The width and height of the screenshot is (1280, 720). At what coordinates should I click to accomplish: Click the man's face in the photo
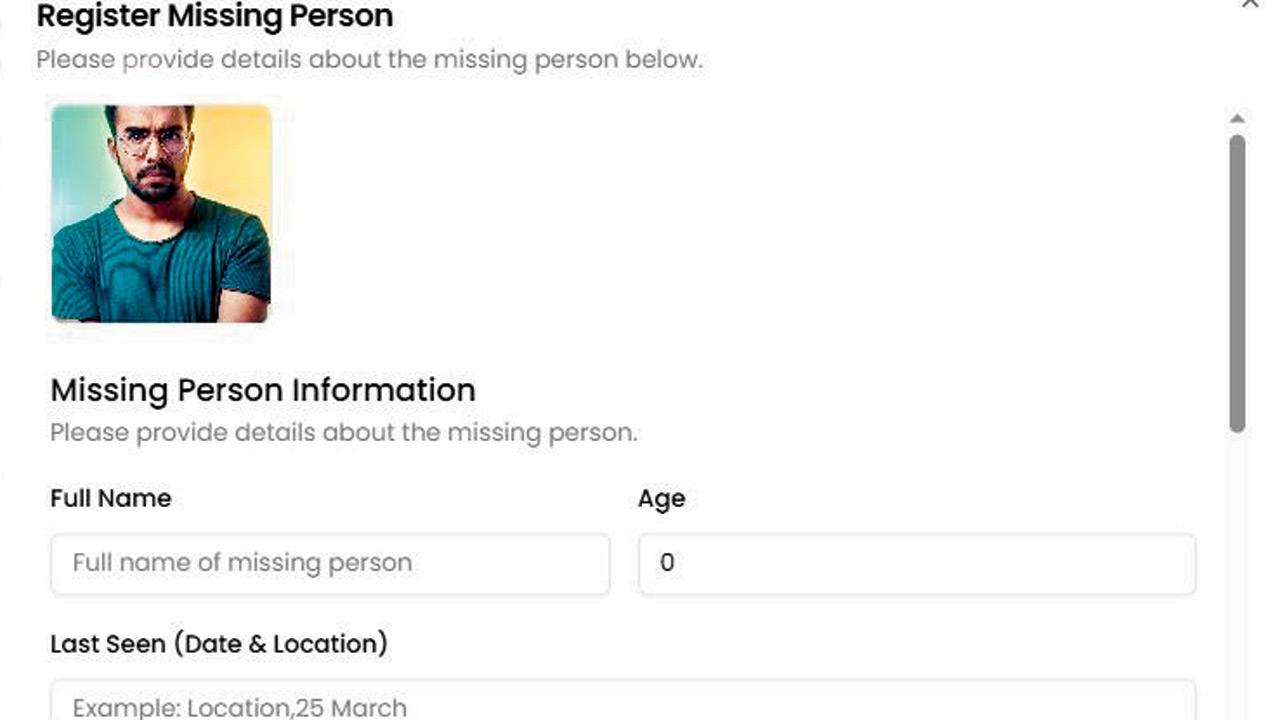click(x=153, y=153)
